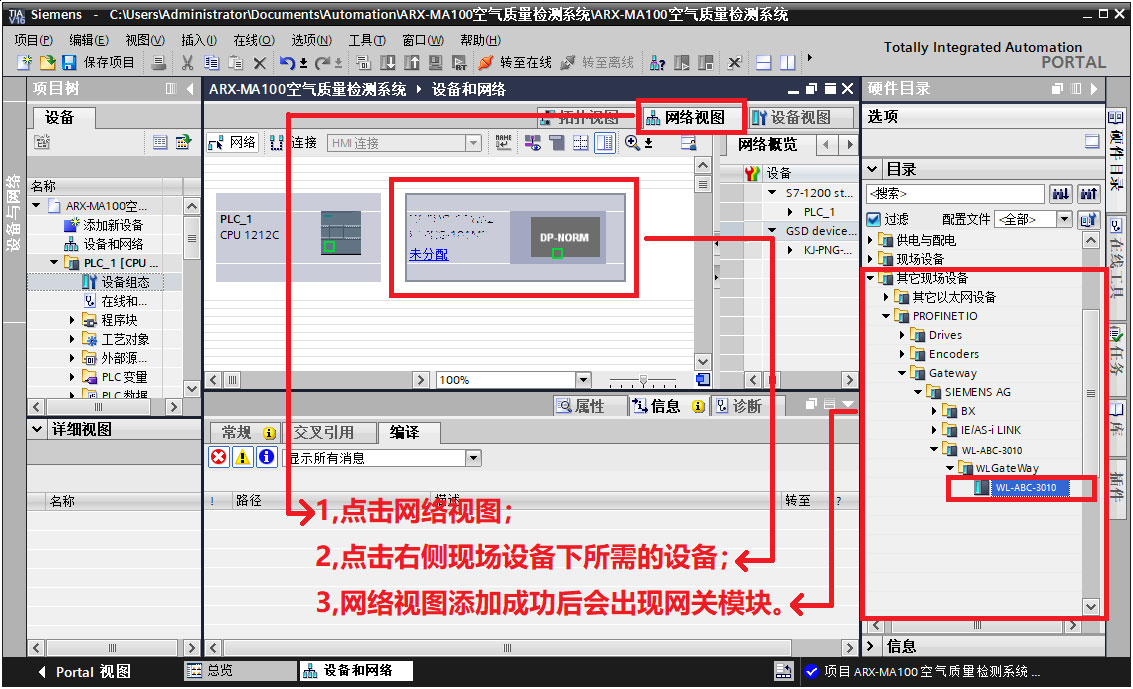Screen dimensions: 1133x689
Task: Switch to Portal 视图 button
Action: click(x=85, y=672)
